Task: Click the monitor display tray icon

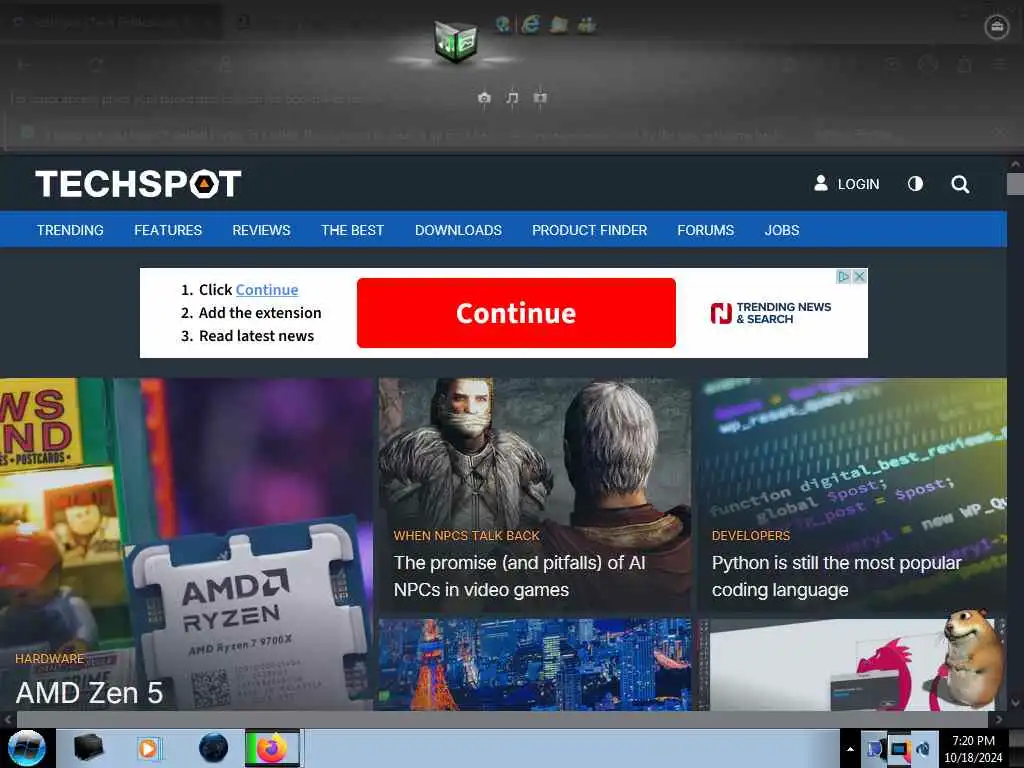Action: (x=899, y=749)
